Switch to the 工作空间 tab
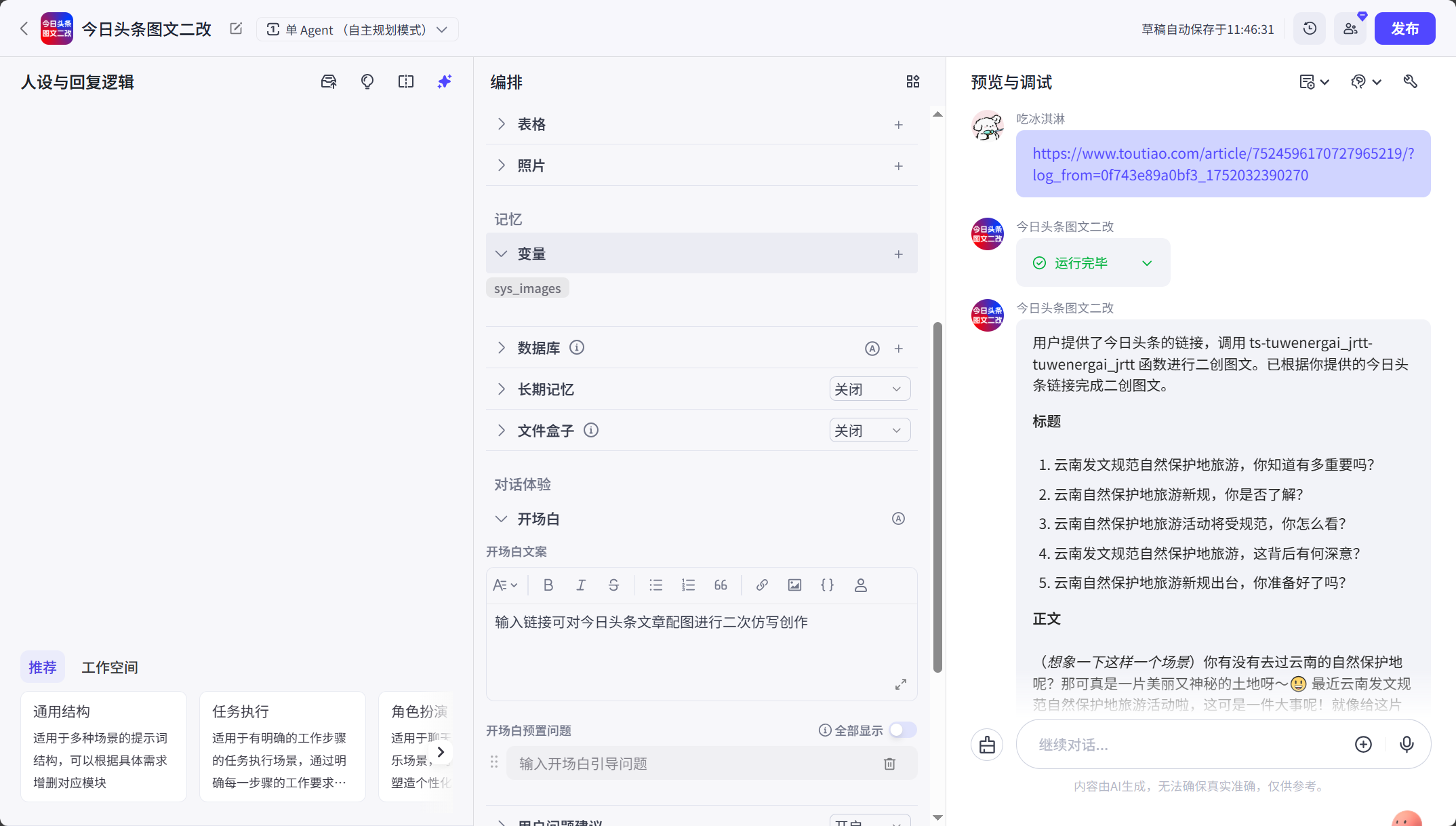 109,667
